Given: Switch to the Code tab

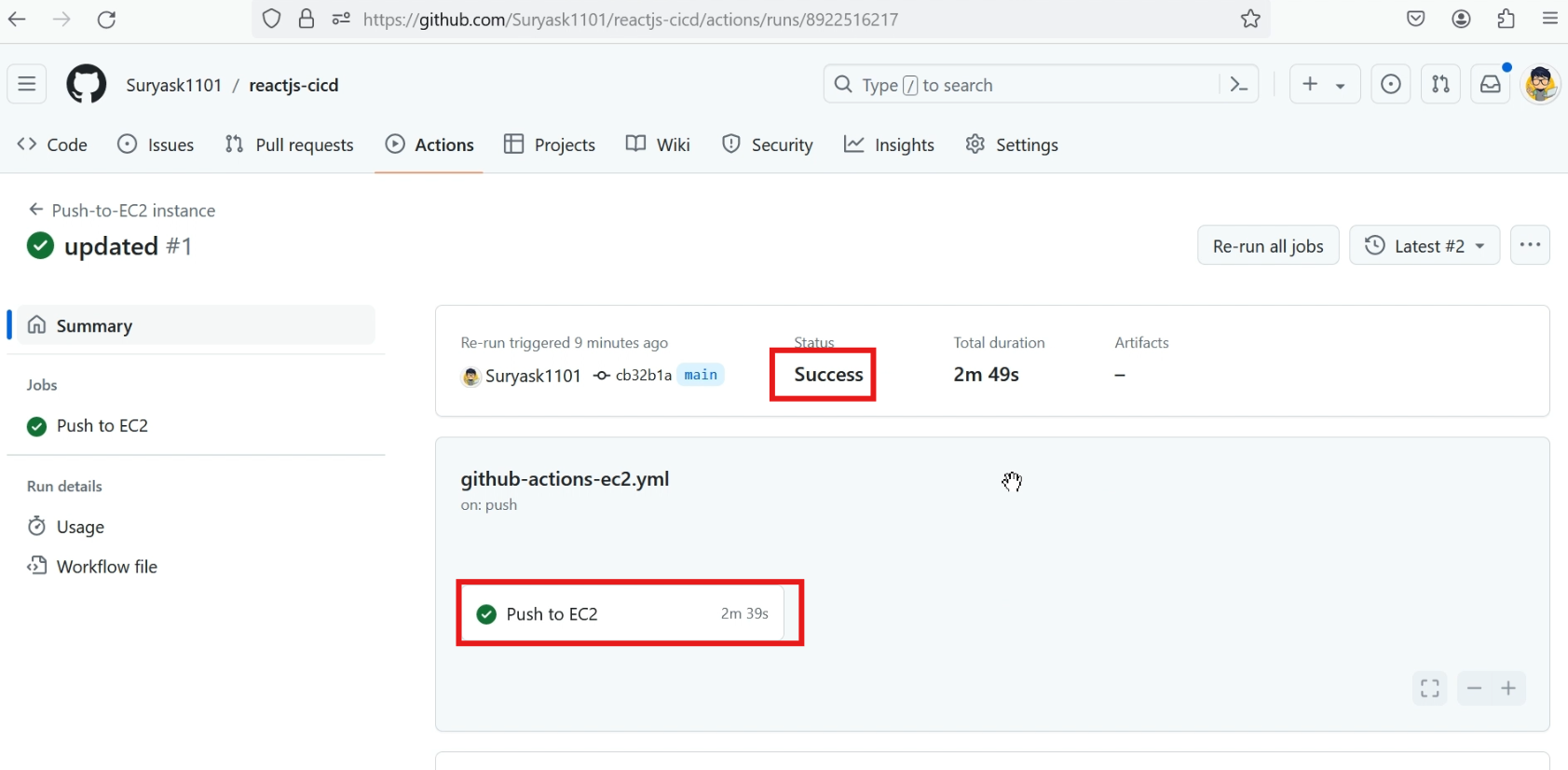Looking at the screenshot, I should (52, 144).
